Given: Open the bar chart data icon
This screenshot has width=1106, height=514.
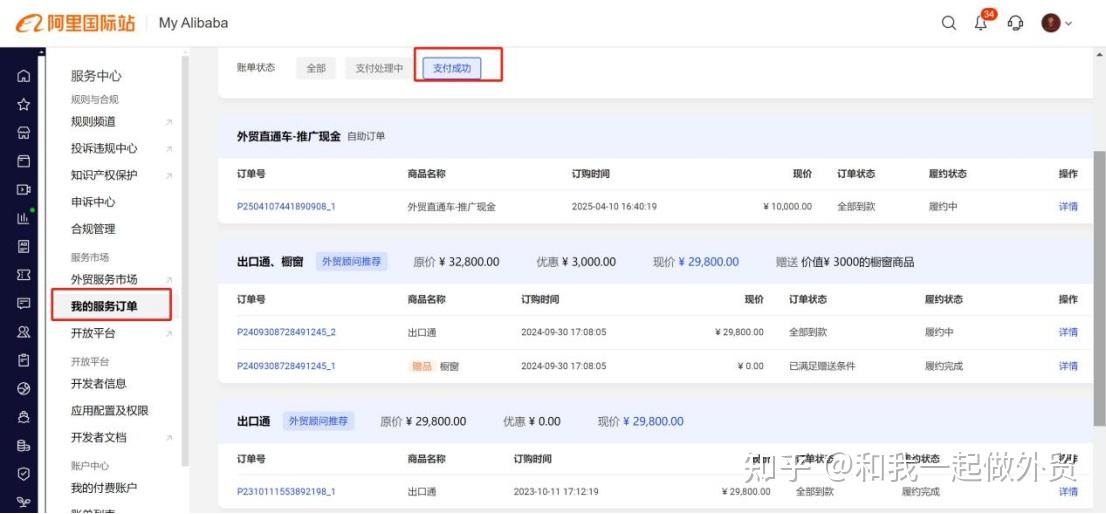Looking at the screenshot, I should (23, 218).
